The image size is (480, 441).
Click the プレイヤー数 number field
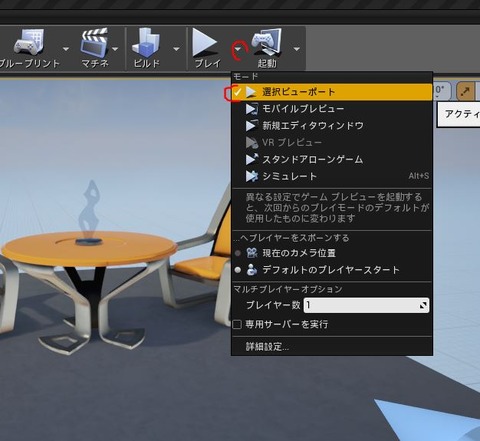pyautogui.click(x=366, y=305)
